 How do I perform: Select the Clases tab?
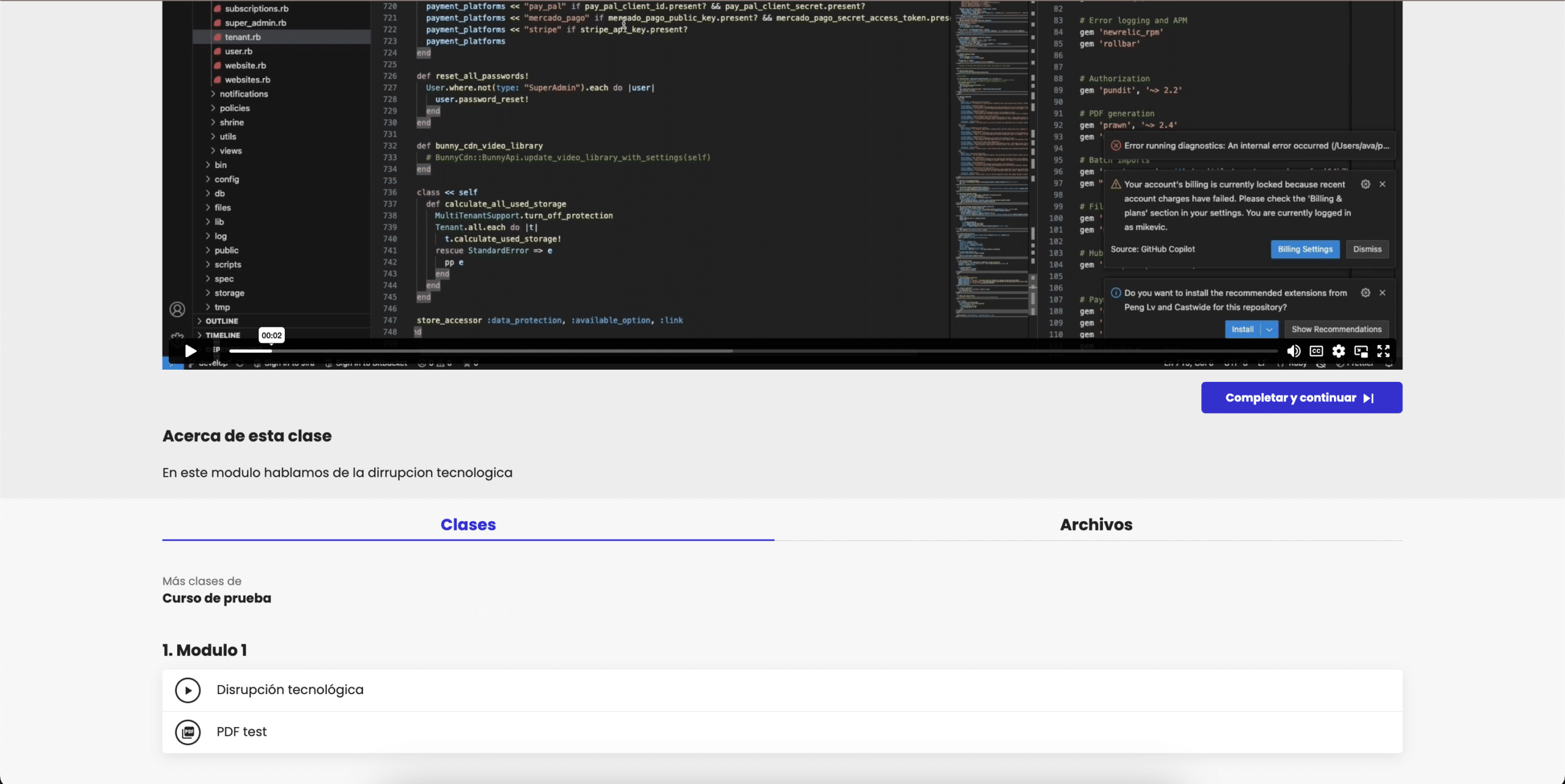pyautogui.click(x=468, y=524)
